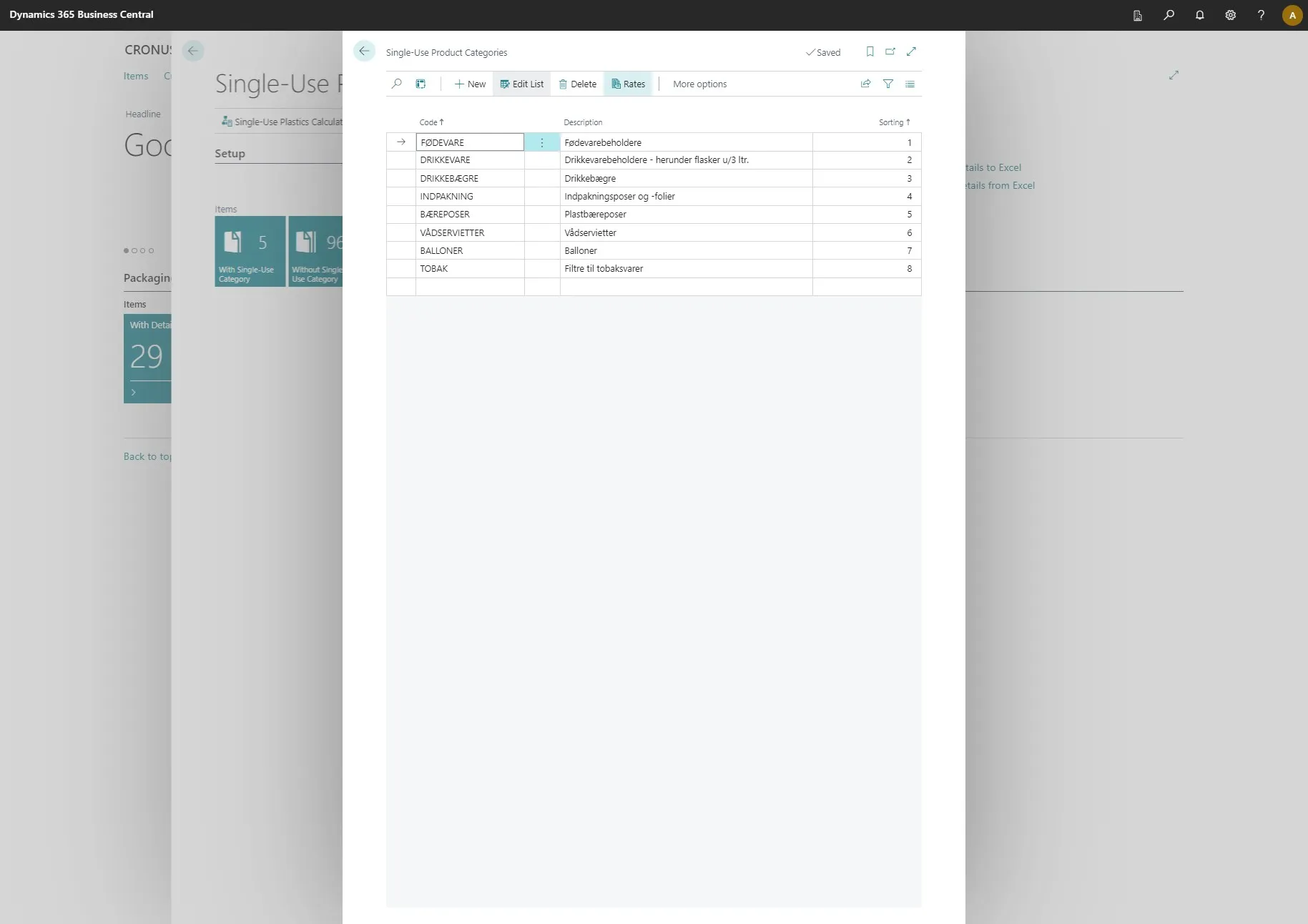
Task: Click Edit List action
Action: (522, 84)
